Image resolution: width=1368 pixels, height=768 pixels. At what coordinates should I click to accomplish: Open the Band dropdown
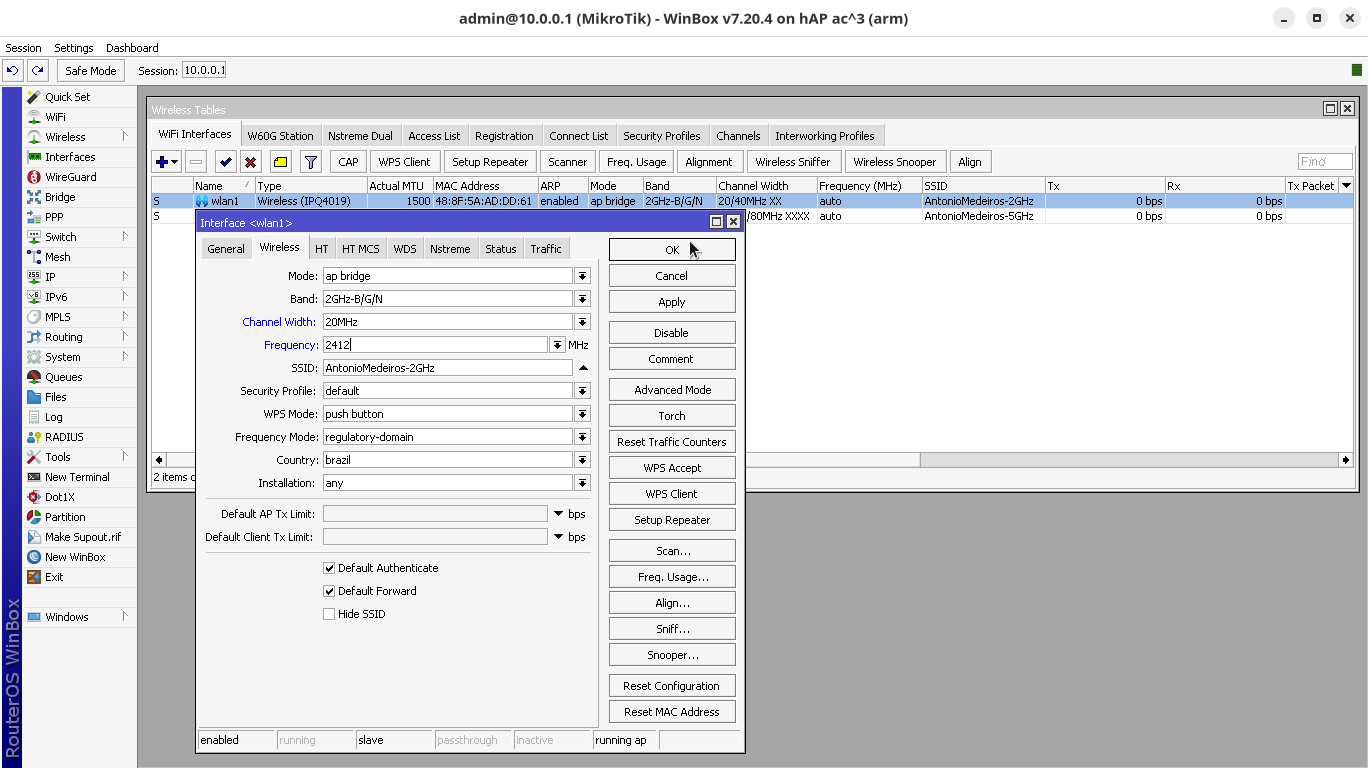(582, 299)
